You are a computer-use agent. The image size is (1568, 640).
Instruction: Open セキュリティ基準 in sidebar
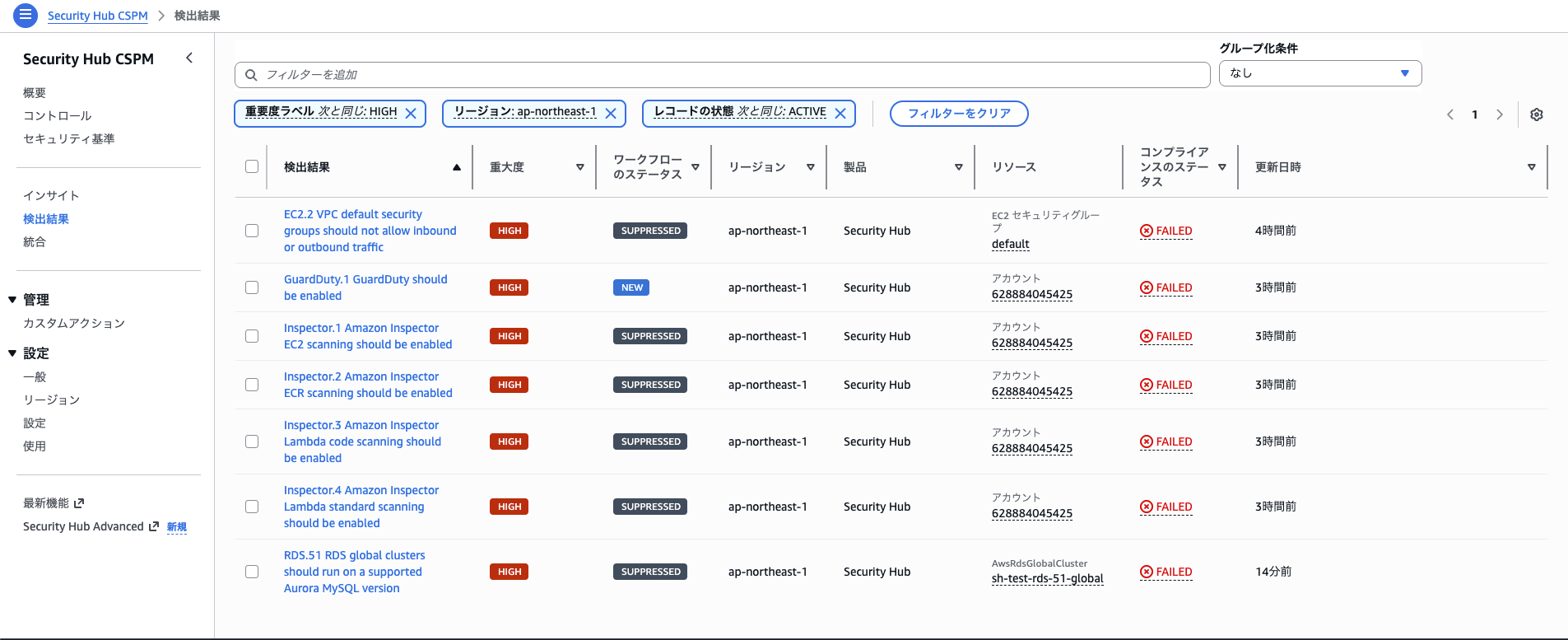[69, 139]
